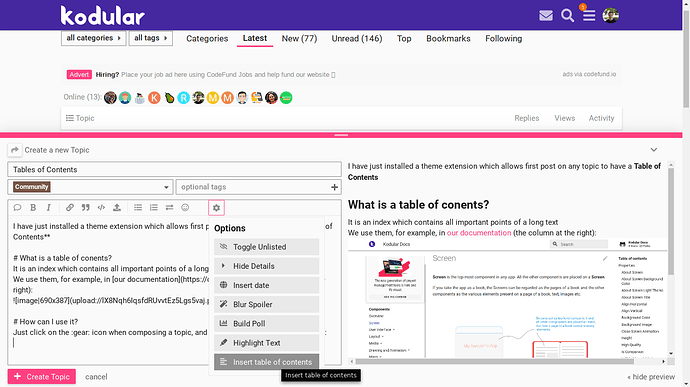Screen dimensions: 690x387
Task: Click the Hiring advert link
Action: 215,75
